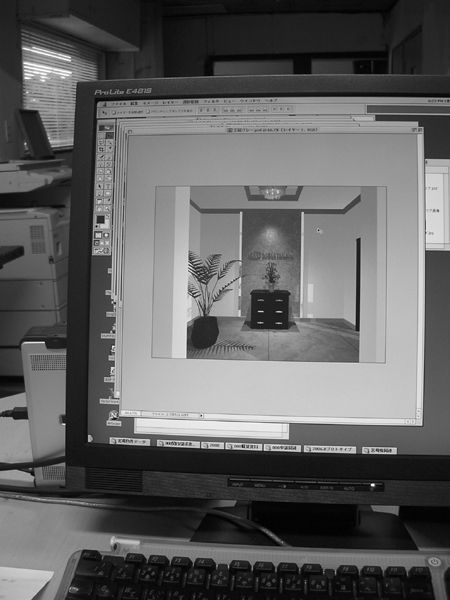This screenshot has width=450, height=600.
Task: Toggle the show bounding box checkbox
Action: 148,112
